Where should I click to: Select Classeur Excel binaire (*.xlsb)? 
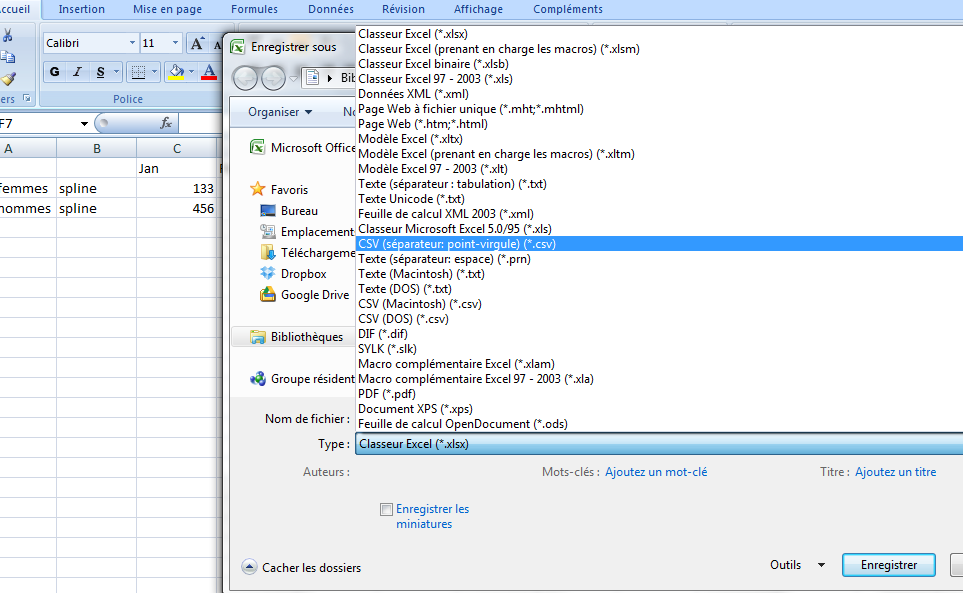tap(659, 64)
